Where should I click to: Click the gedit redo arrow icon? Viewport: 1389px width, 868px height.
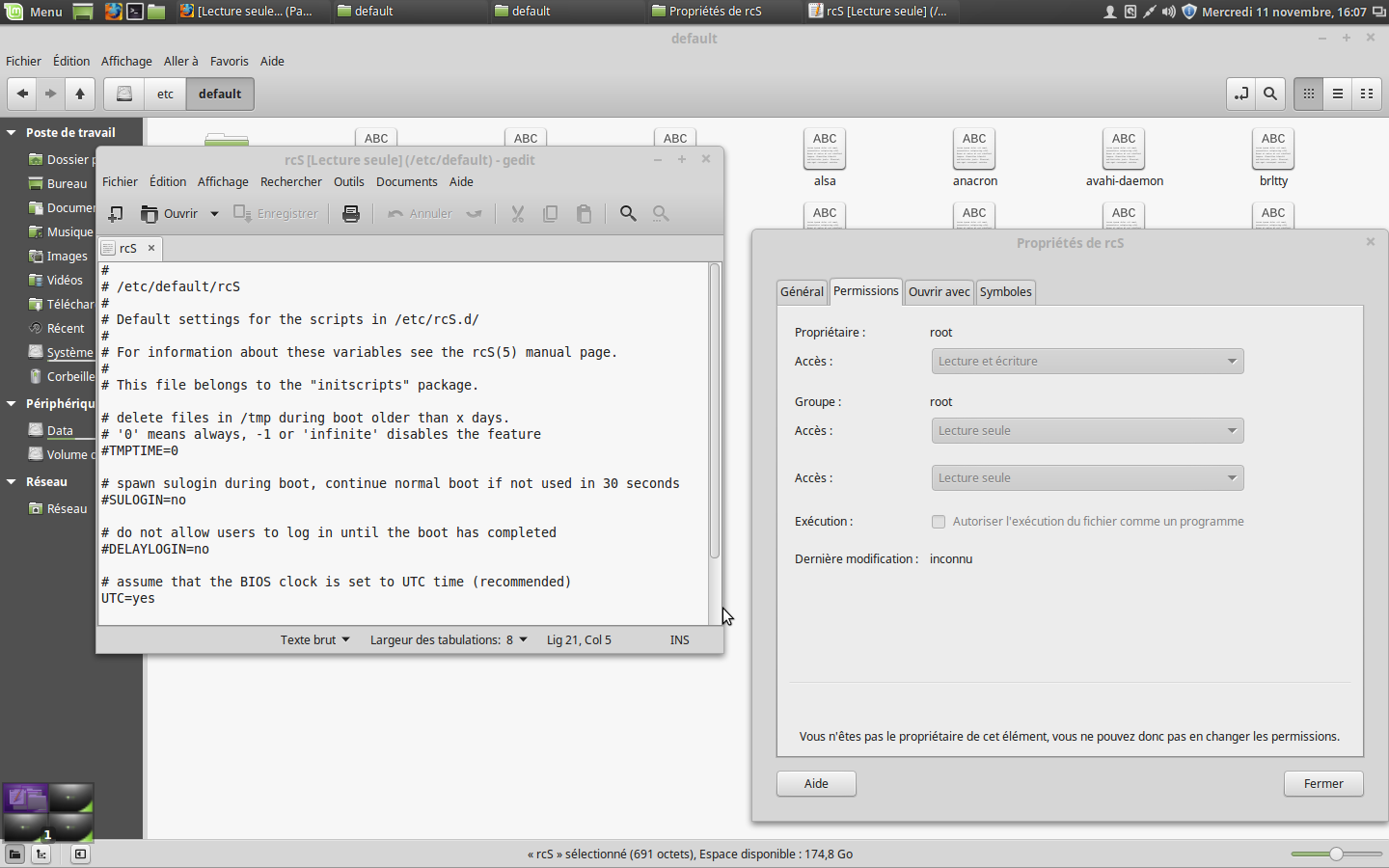pos(474,213)
